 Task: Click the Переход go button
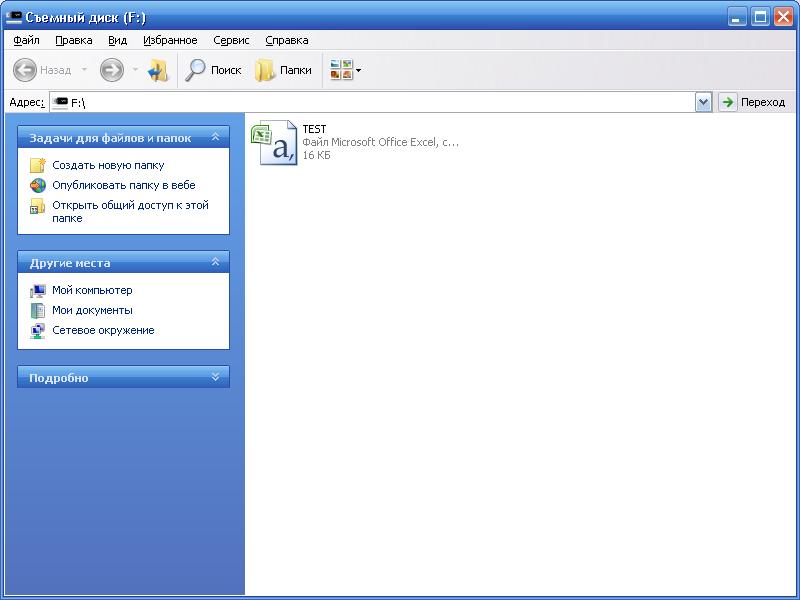[753, 102]
